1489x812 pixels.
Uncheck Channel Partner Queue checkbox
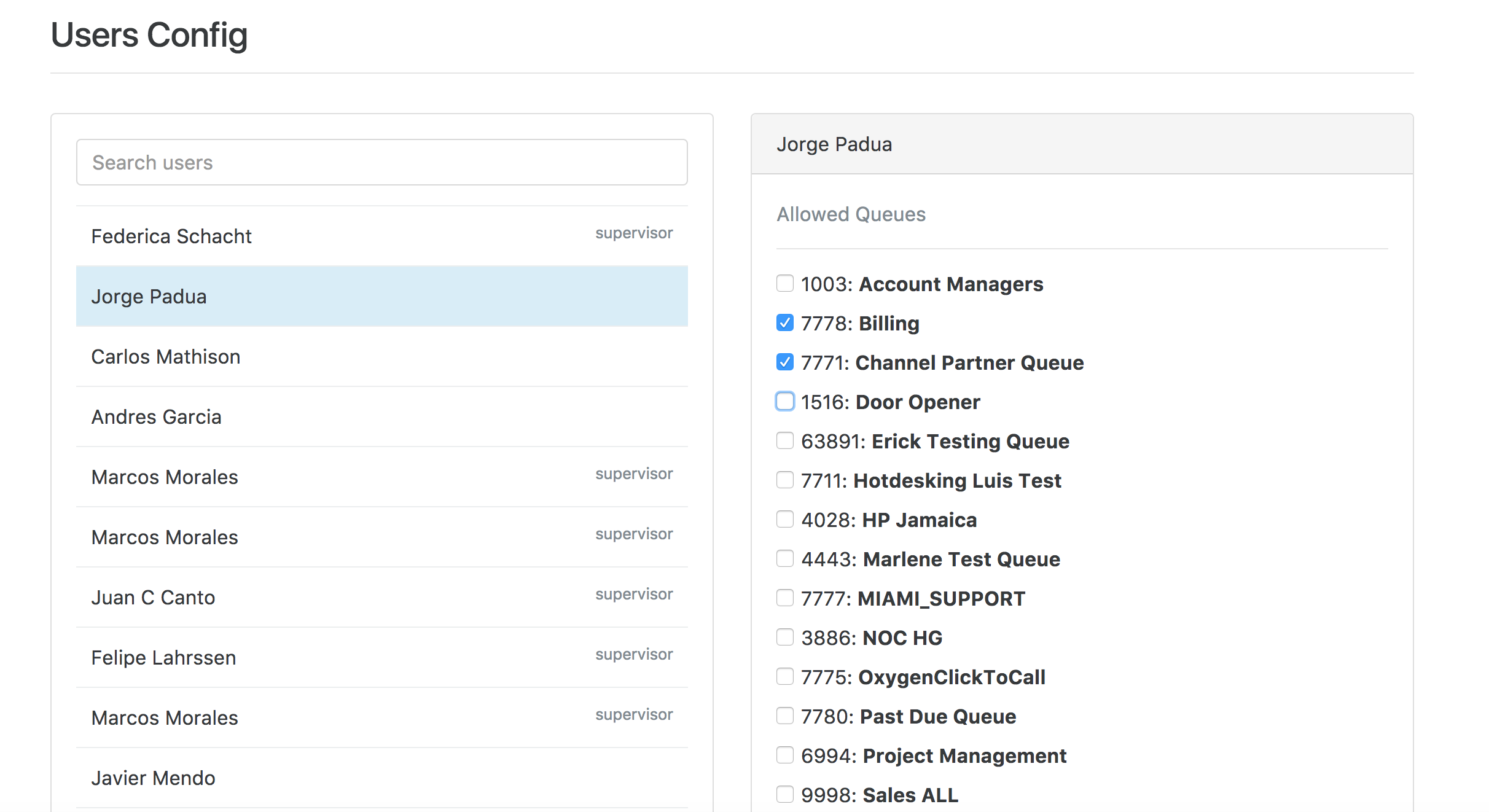[784, 362]
